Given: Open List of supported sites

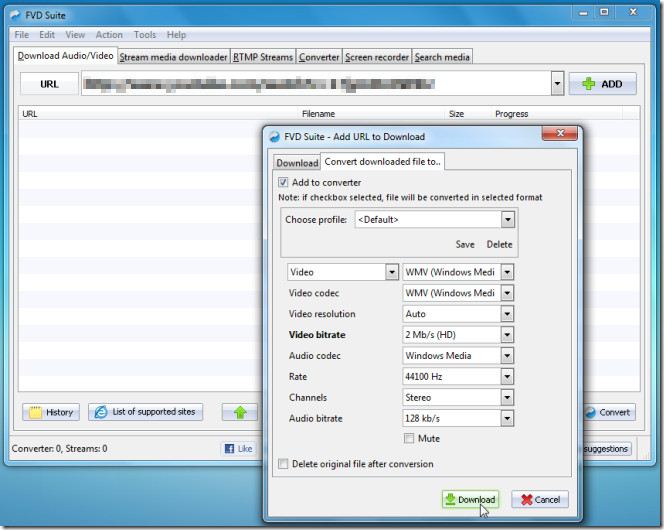Looking at the screenshot, I should tap(145, 411).
